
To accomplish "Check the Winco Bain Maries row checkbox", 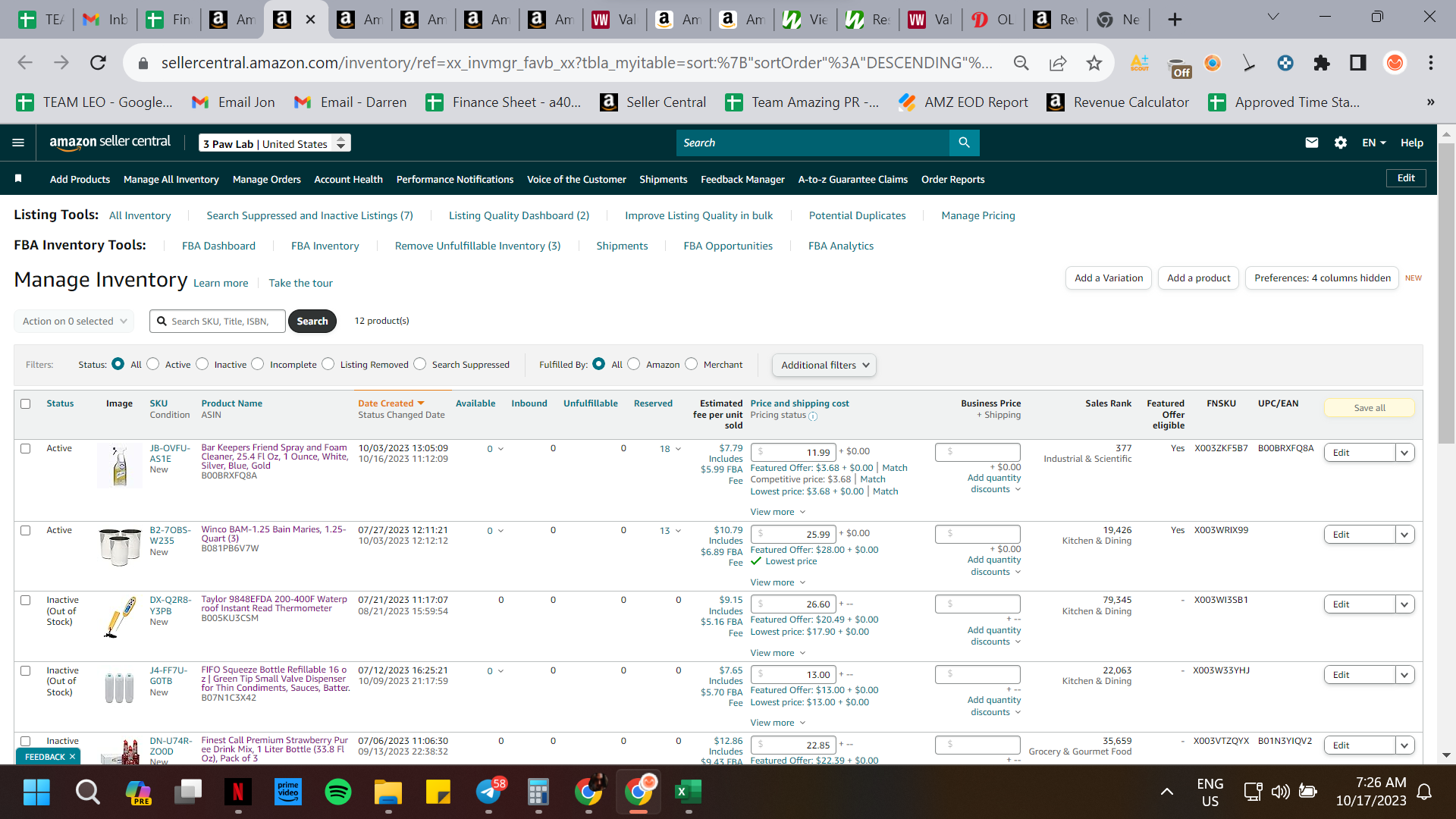I will 26,530.
